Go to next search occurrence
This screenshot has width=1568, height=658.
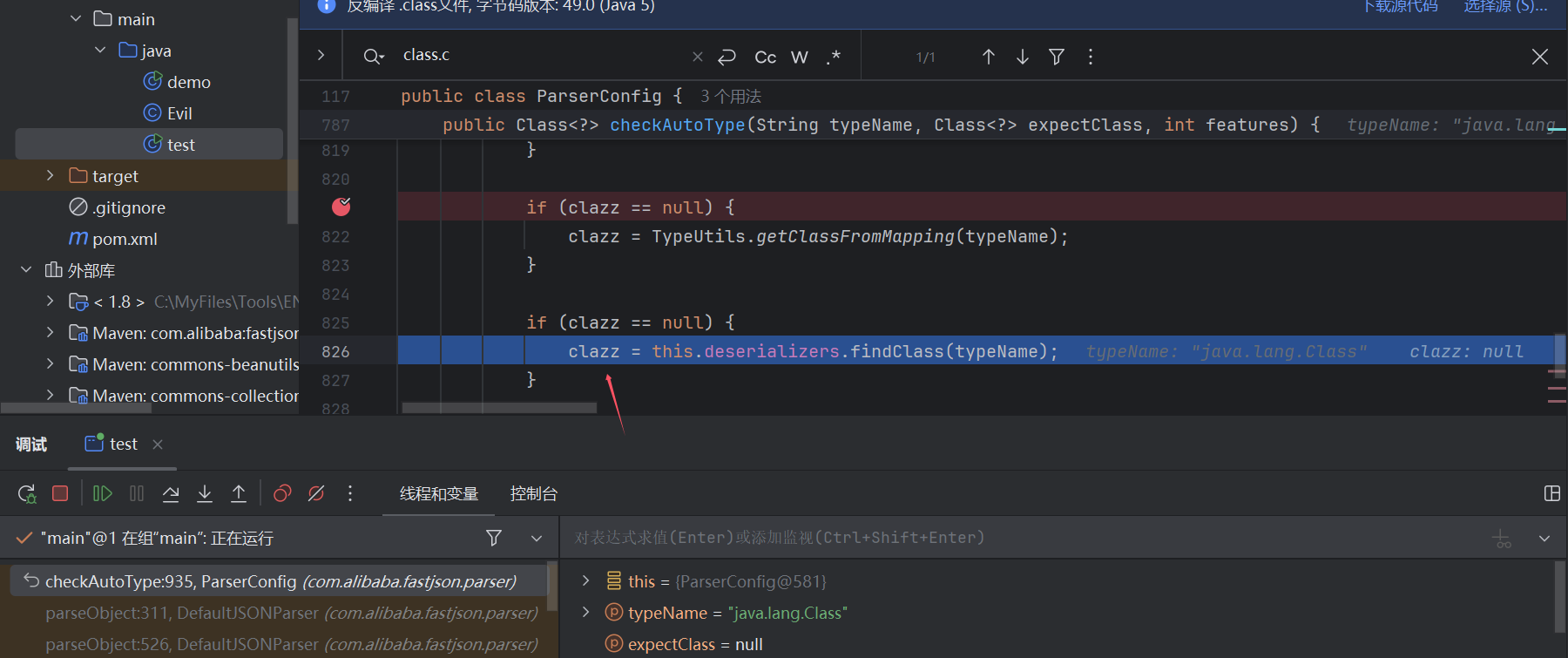[x=1023, y=57]
